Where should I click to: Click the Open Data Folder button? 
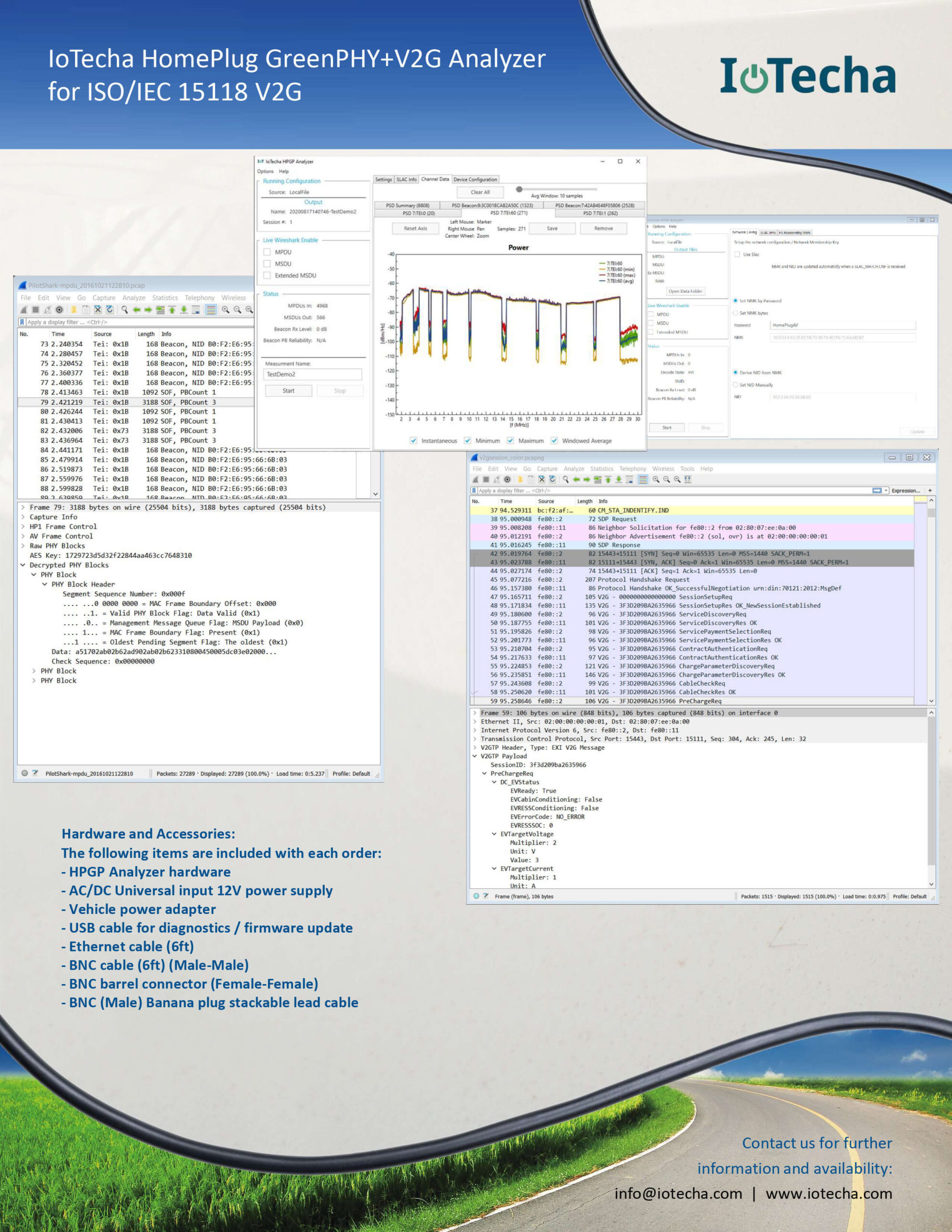pos(686,291)
